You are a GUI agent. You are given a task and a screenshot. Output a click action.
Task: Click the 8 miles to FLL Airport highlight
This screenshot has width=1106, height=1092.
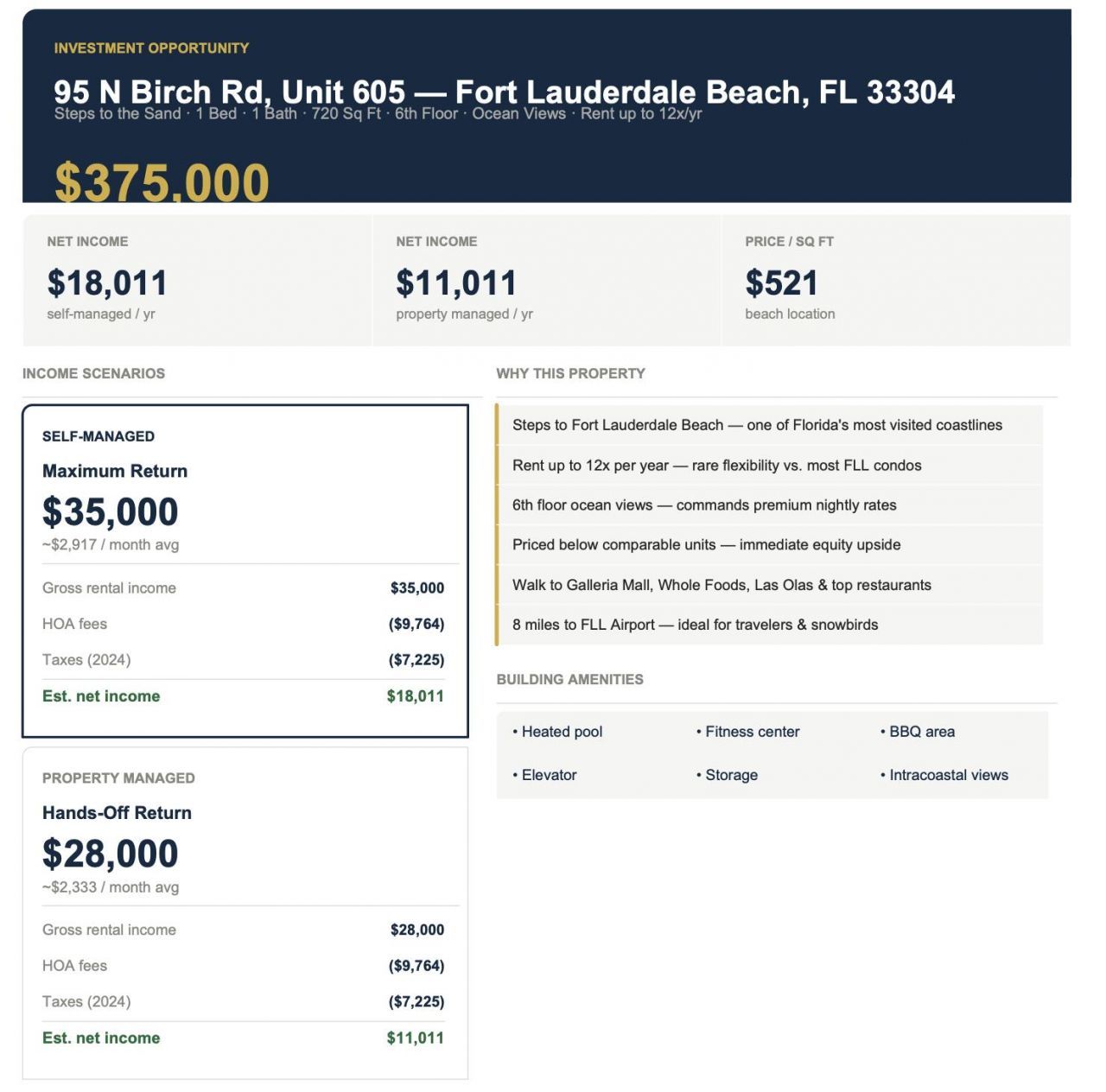coord(695,625)
